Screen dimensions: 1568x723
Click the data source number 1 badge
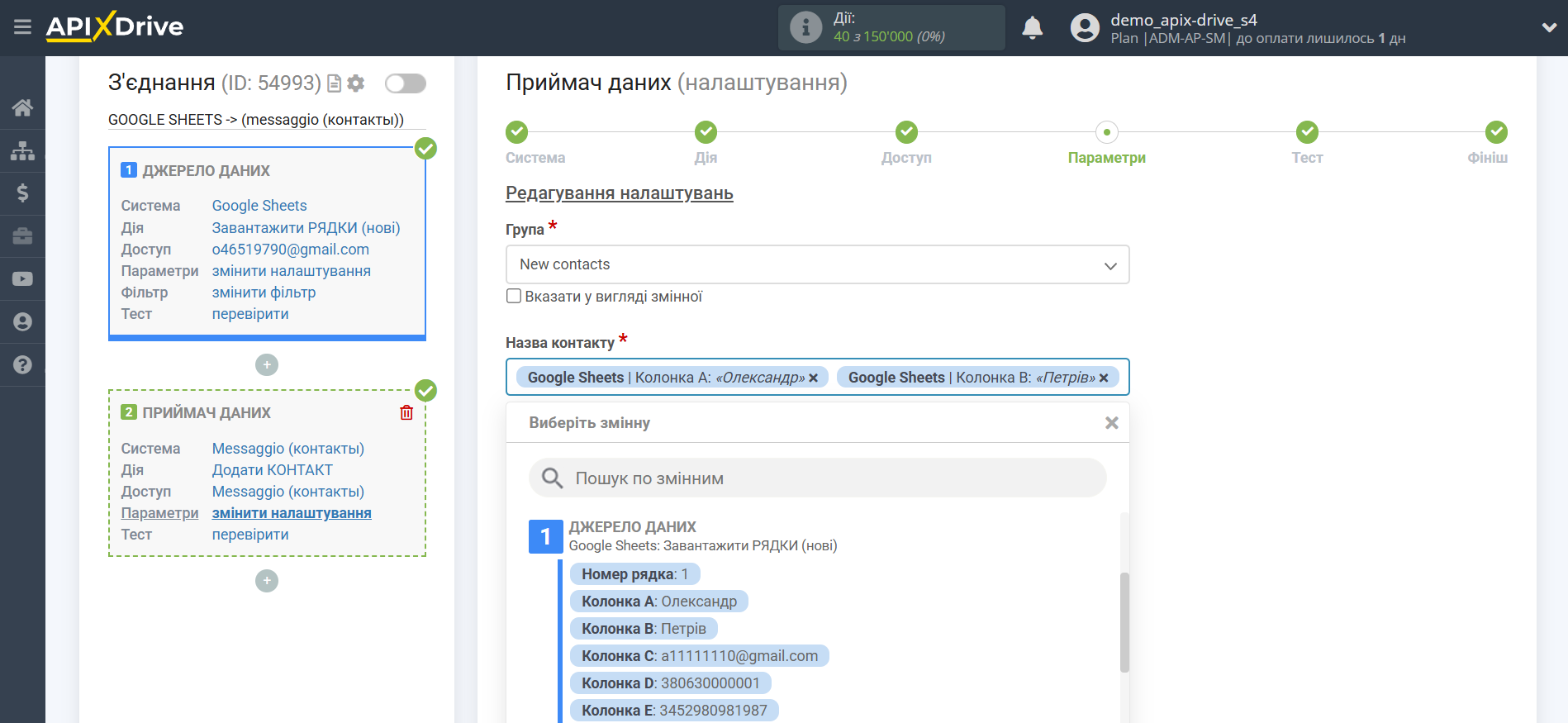tap(545, 536)
